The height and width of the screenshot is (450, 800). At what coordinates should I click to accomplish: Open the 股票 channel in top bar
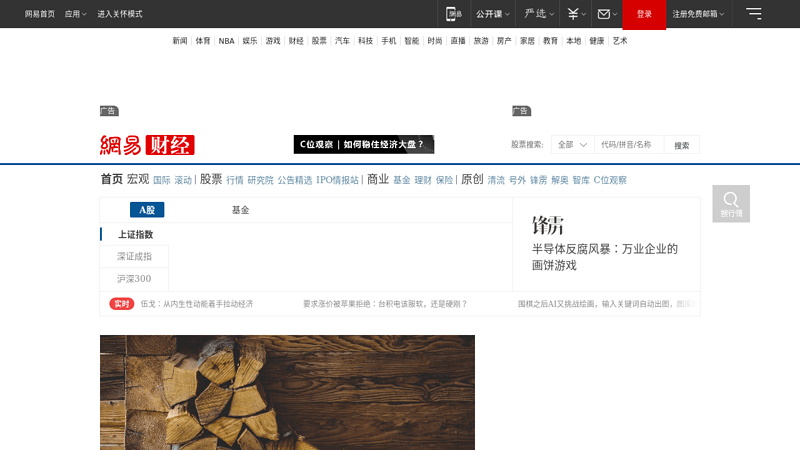(x=319, y=41)
